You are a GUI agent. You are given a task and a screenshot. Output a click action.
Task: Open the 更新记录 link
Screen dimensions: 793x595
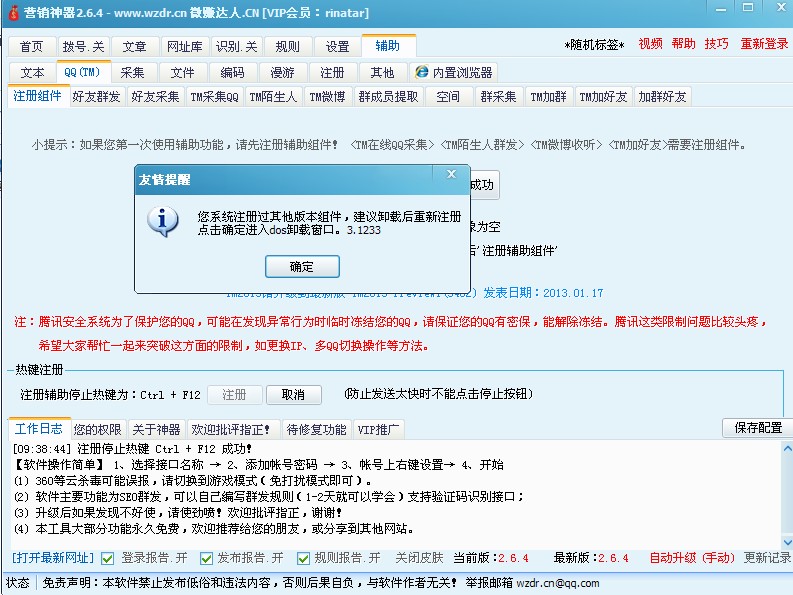click(x=767, y=558)
